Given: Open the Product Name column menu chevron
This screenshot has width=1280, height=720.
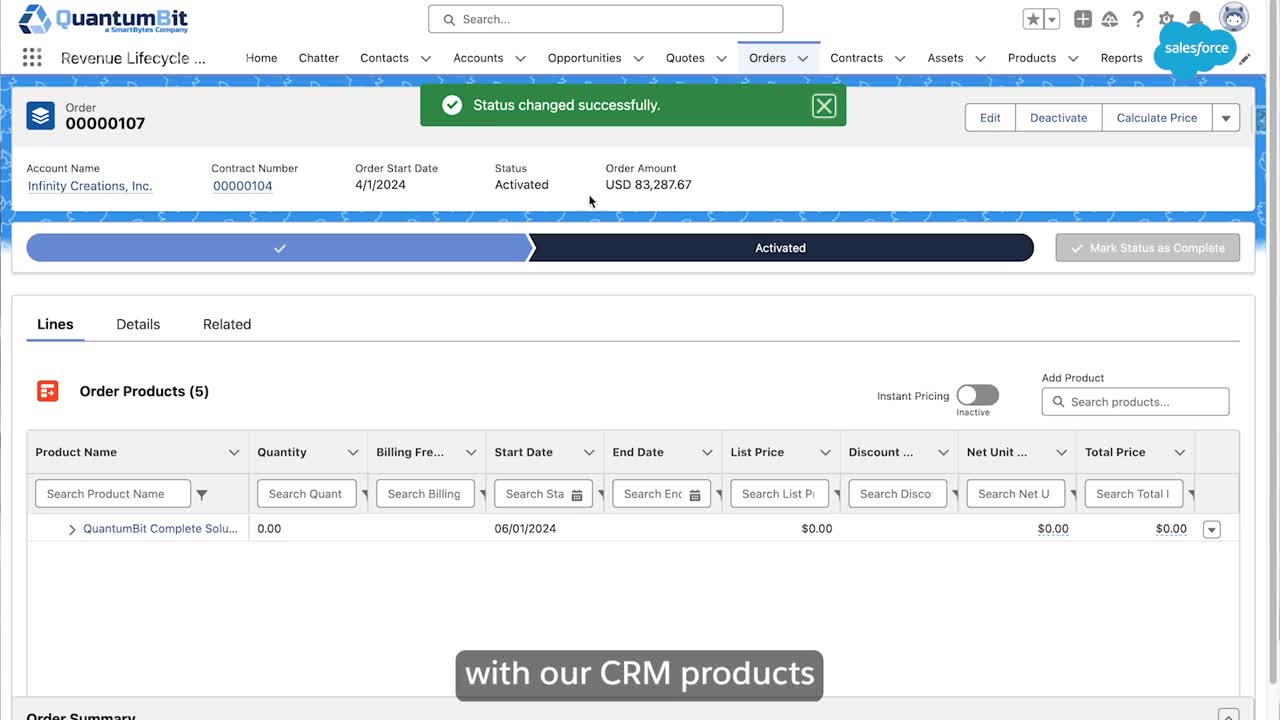Looking at the screenshot, I should click(x=234, y=453).
